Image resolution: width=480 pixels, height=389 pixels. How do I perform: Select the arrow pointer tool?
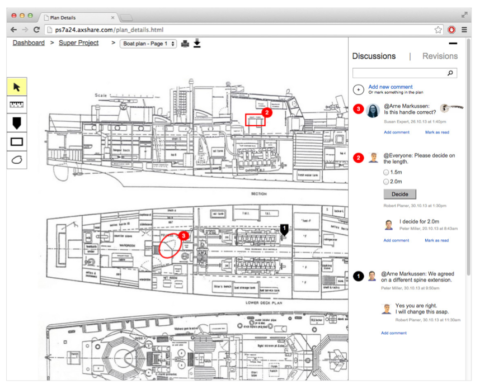point(17,87)
